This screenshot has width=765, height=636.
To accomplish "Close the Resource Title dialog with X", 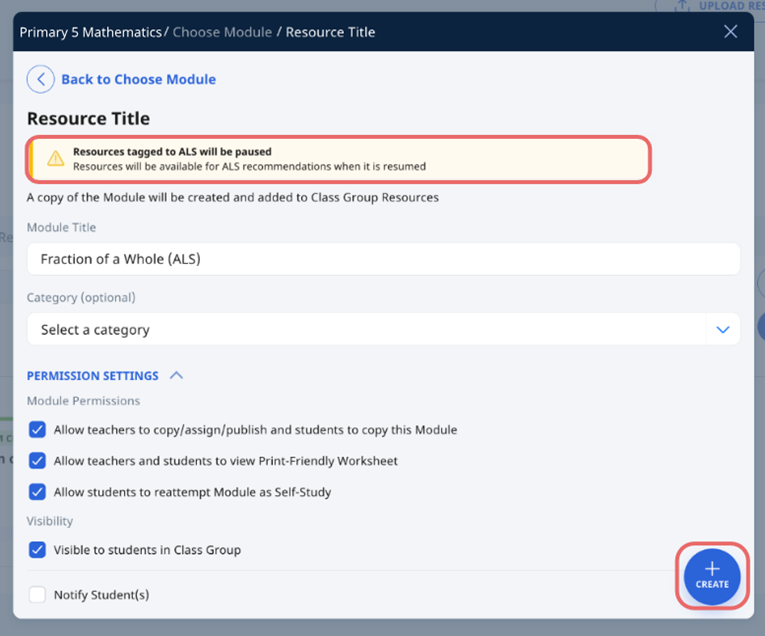I will pos(730,32).
